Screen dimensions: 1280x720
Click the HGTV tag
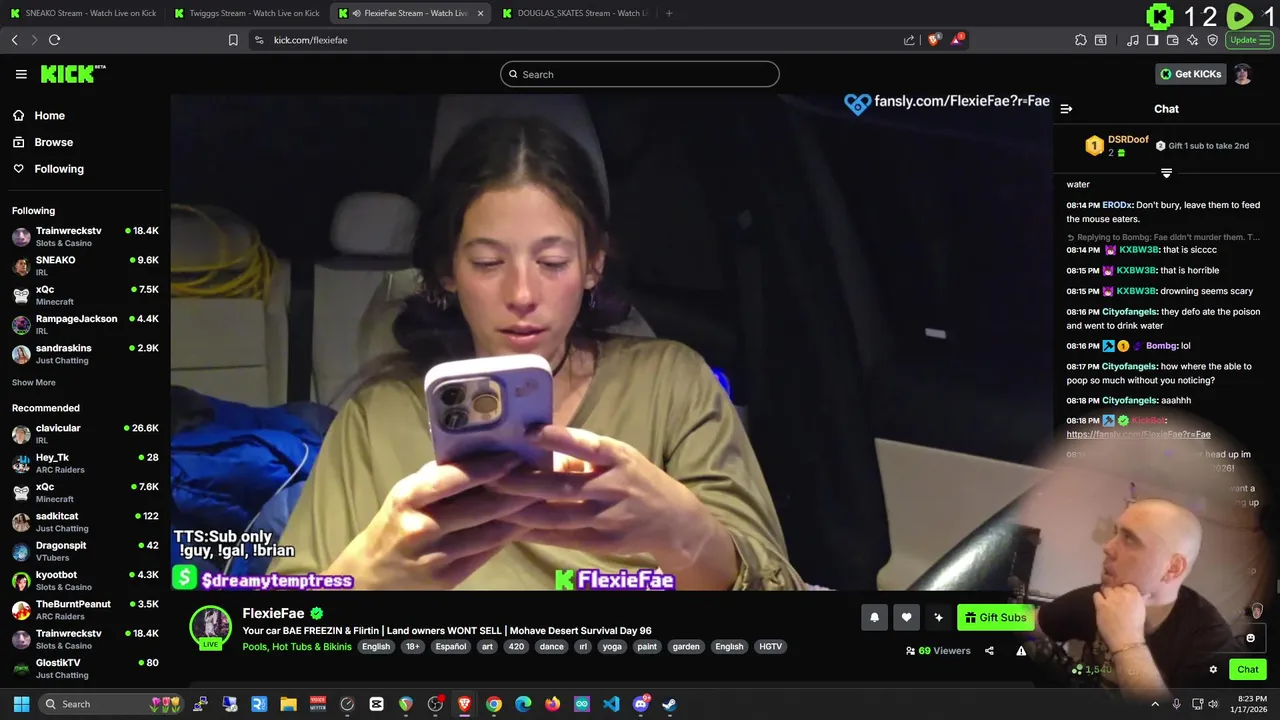(770, 646)
